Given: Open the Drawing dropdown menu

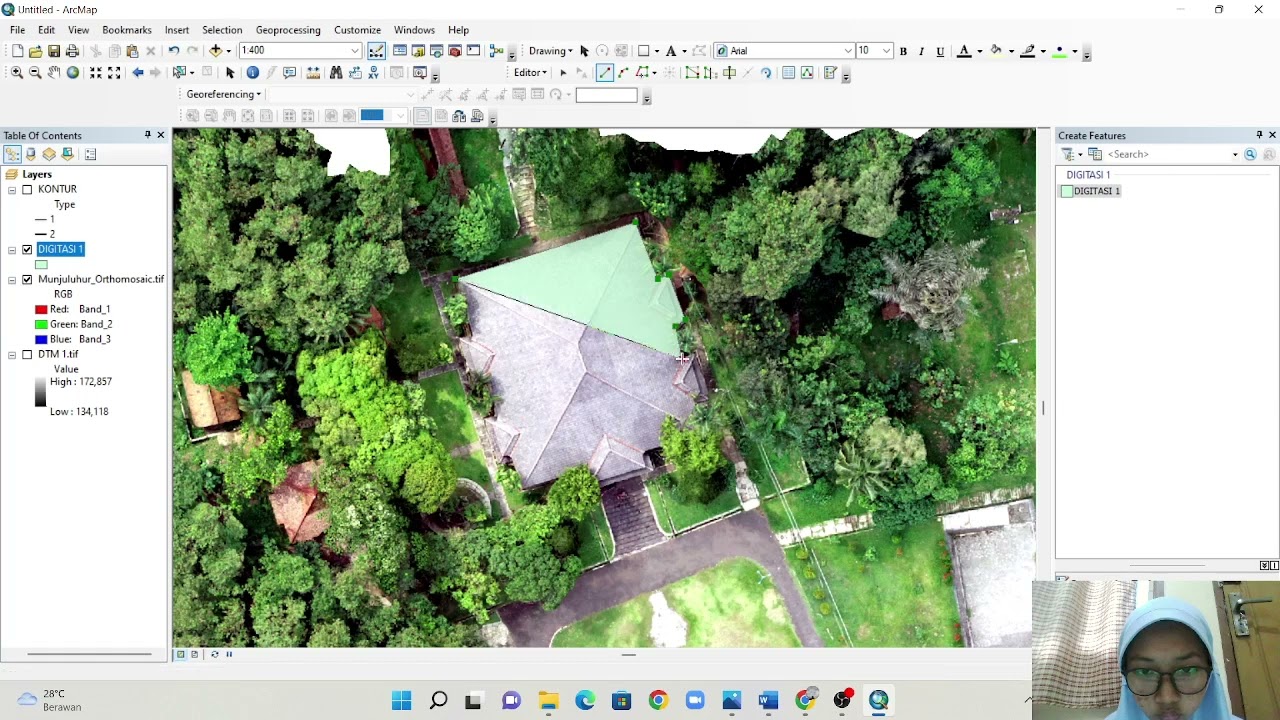Looking at the screenshot, I should (551, 51).
